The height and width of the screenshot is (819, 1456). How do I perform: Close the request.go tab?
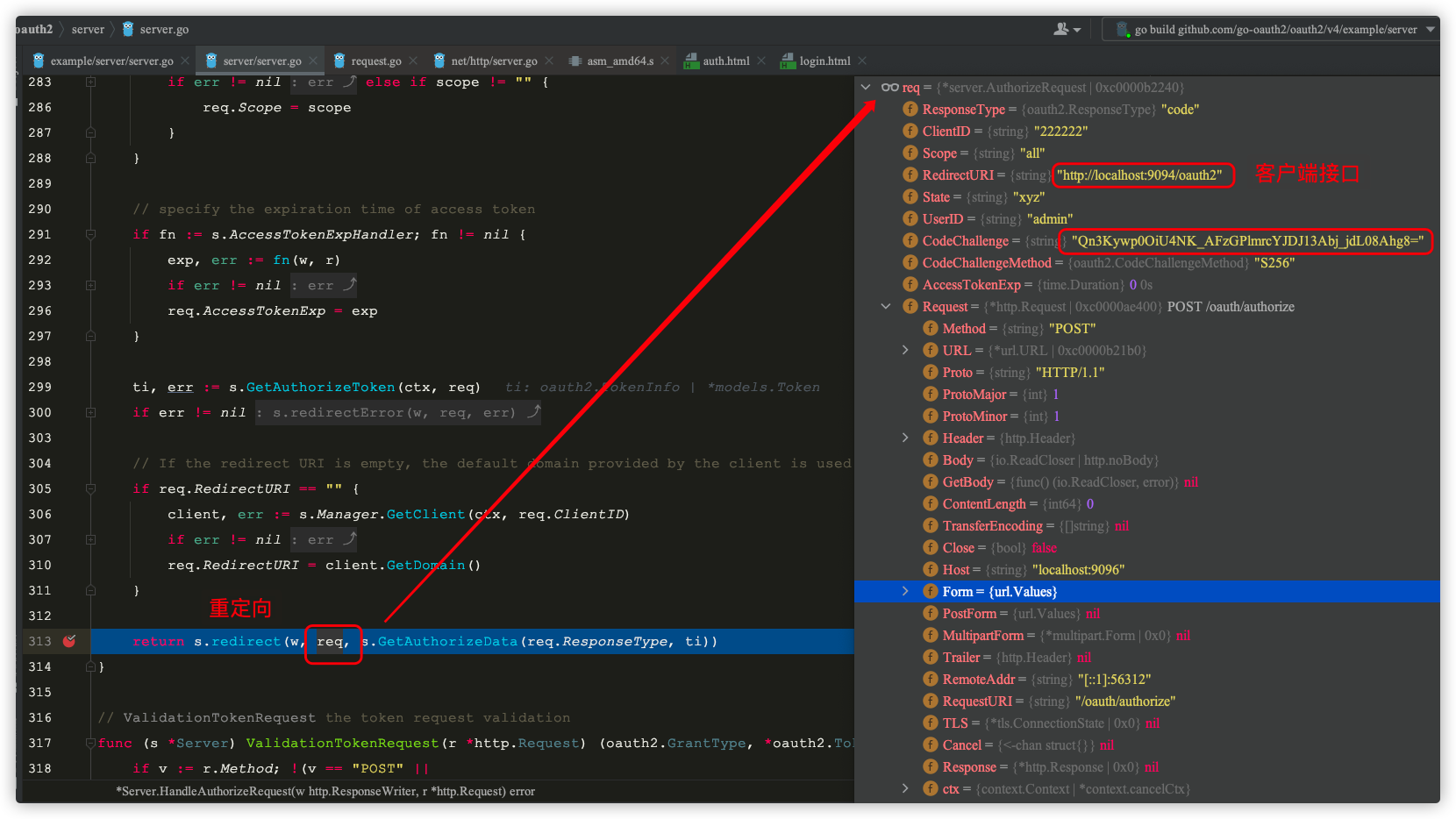(414, 61)
